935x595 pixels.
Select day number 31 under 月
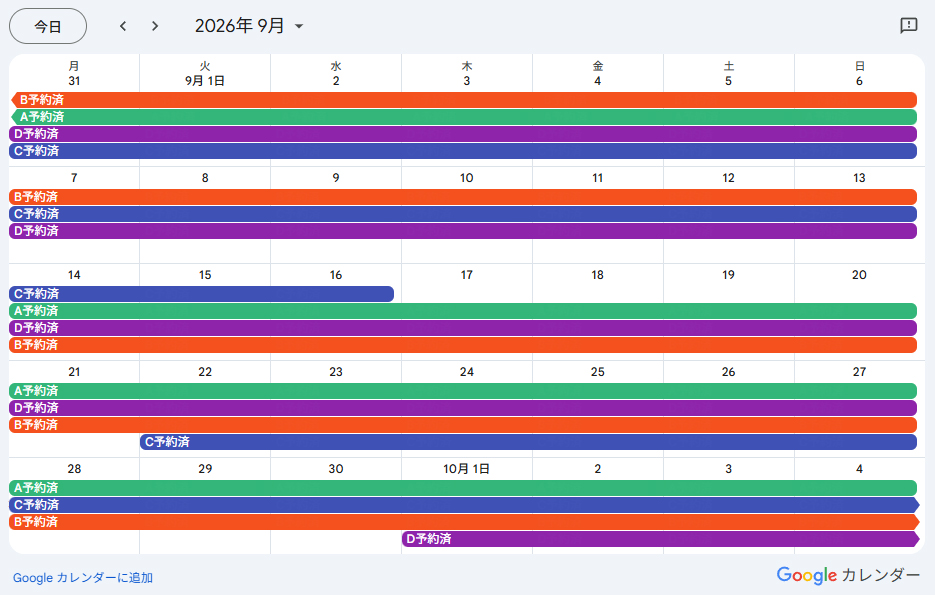pyautogui.click(x=74, y=81)
